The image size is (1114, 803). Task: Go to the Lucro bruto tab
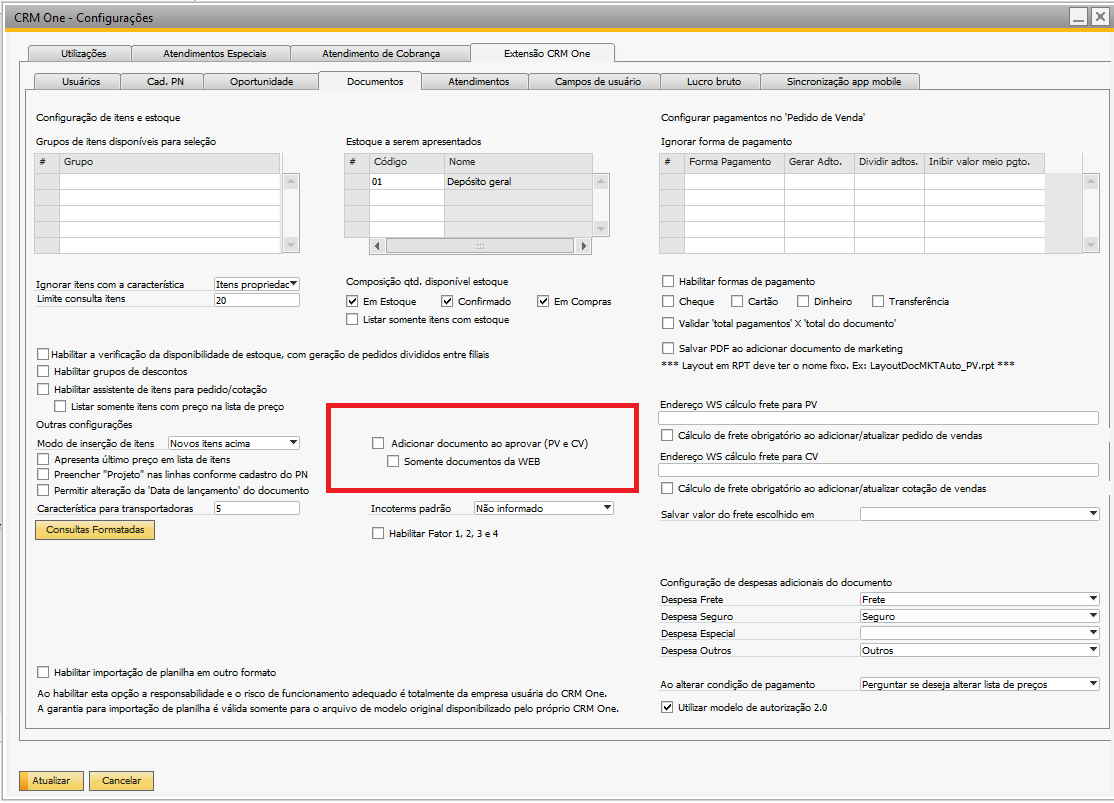click(714, 82)
